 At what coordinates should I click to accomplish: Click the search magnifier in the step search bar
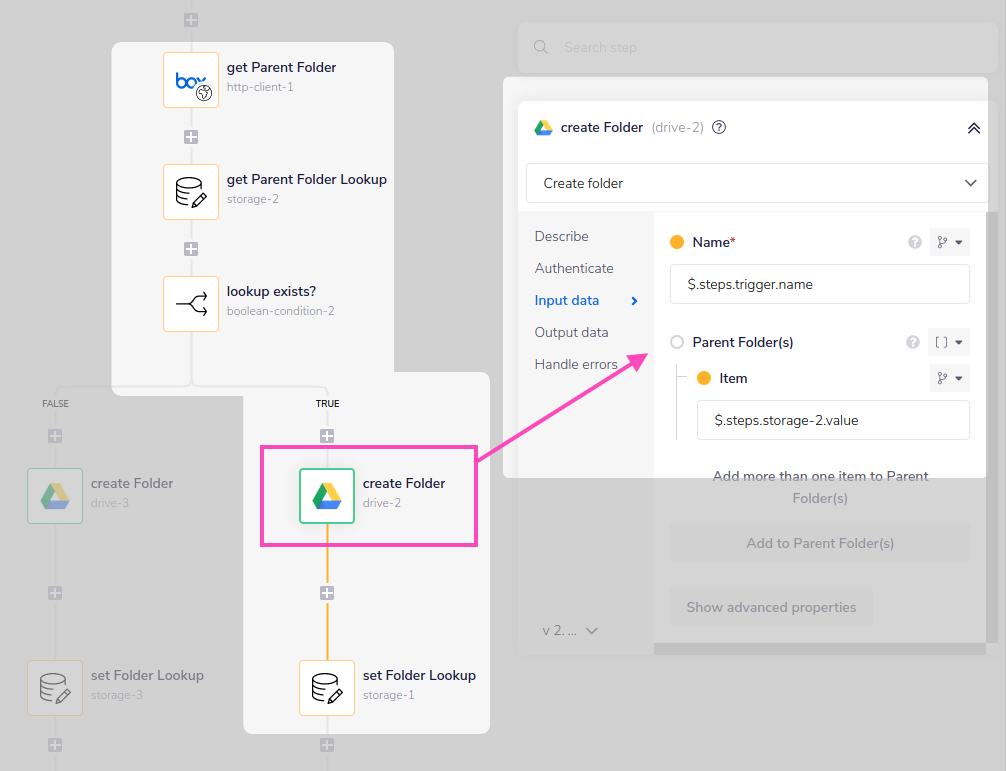pos(541,47)
